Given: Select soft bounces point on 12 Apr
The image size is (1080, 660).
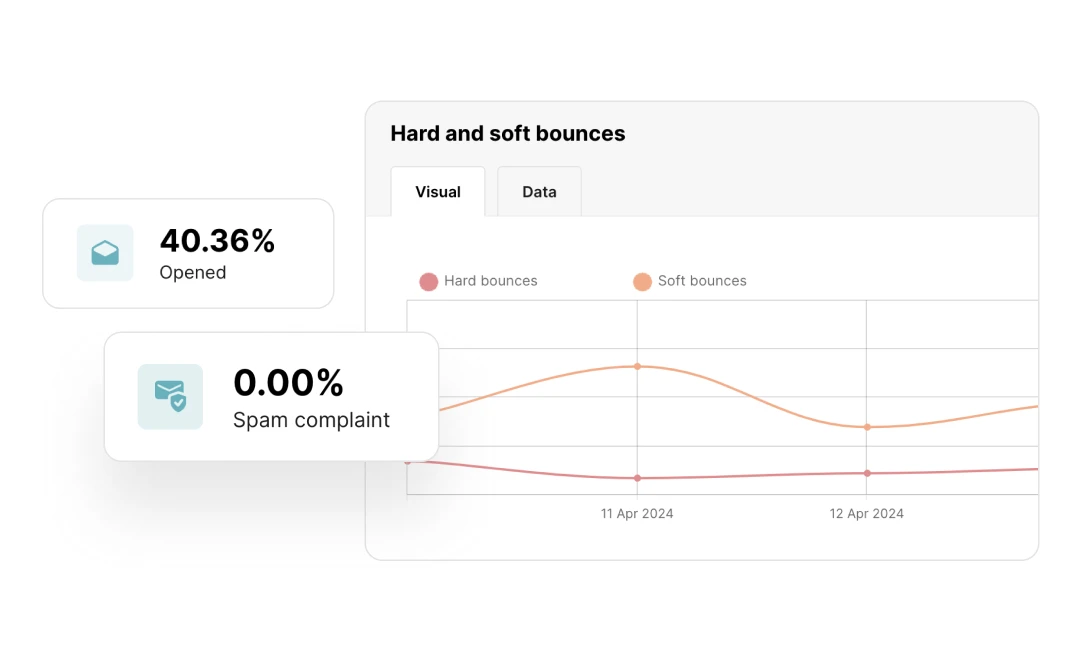Looking at the screenshot, I should point(867,427).
